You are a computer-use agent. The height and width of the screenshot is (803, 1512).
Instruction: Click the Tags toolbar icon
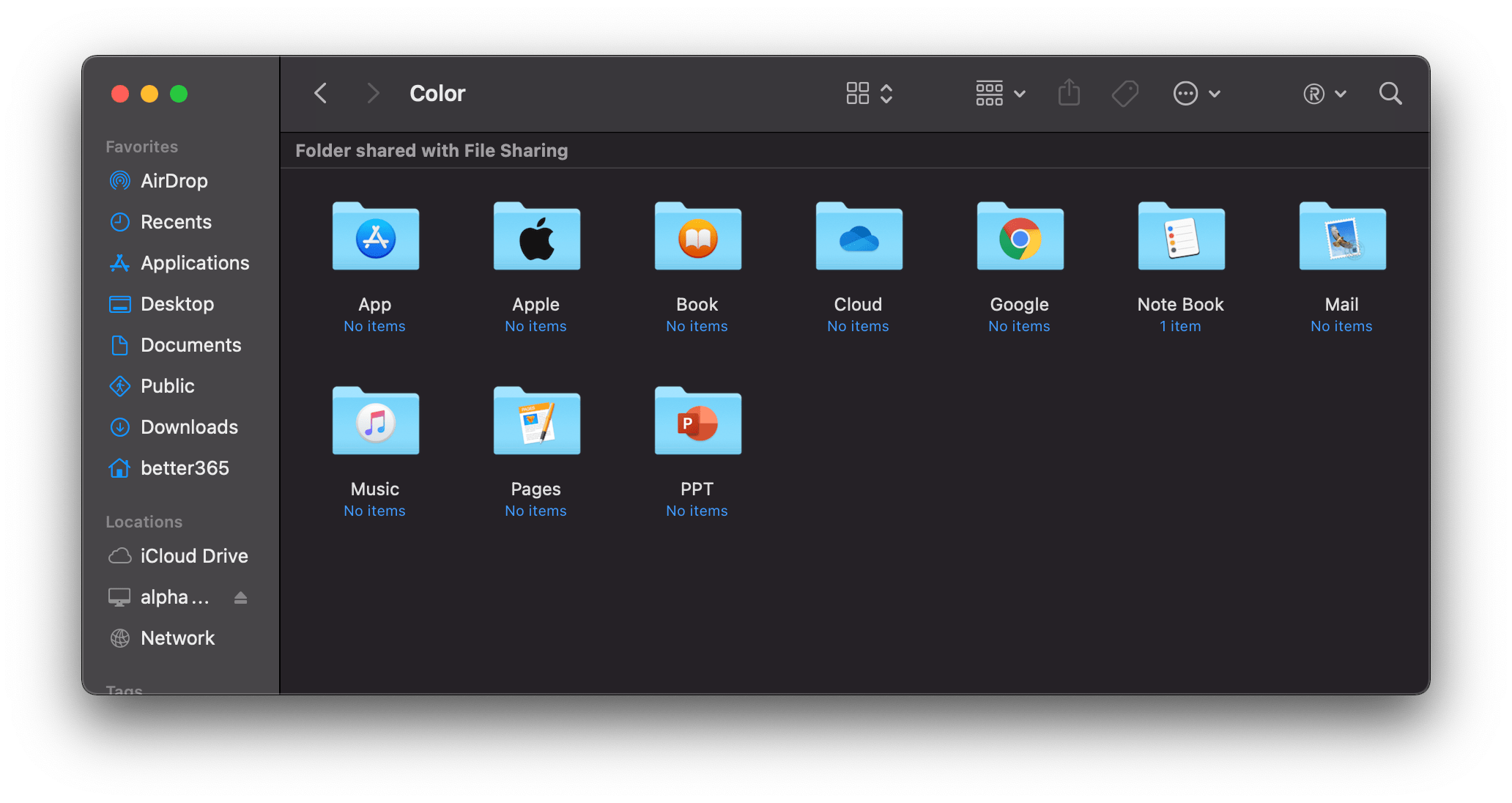(1124, 93)
